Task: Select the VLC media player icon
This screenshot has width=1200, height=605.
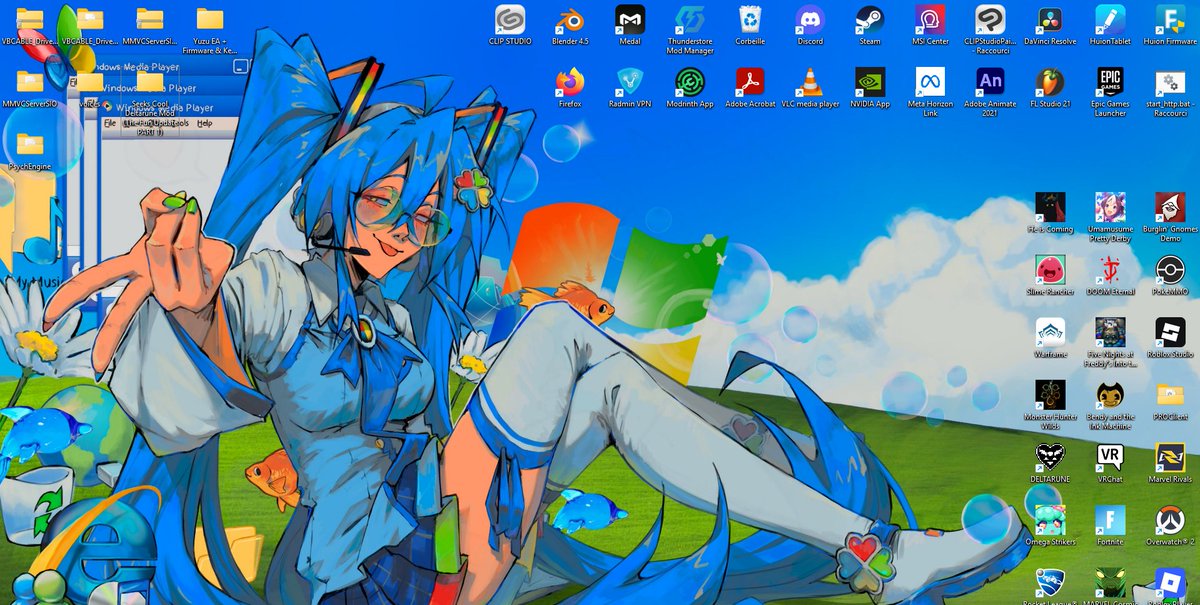Action: point(810,81)
